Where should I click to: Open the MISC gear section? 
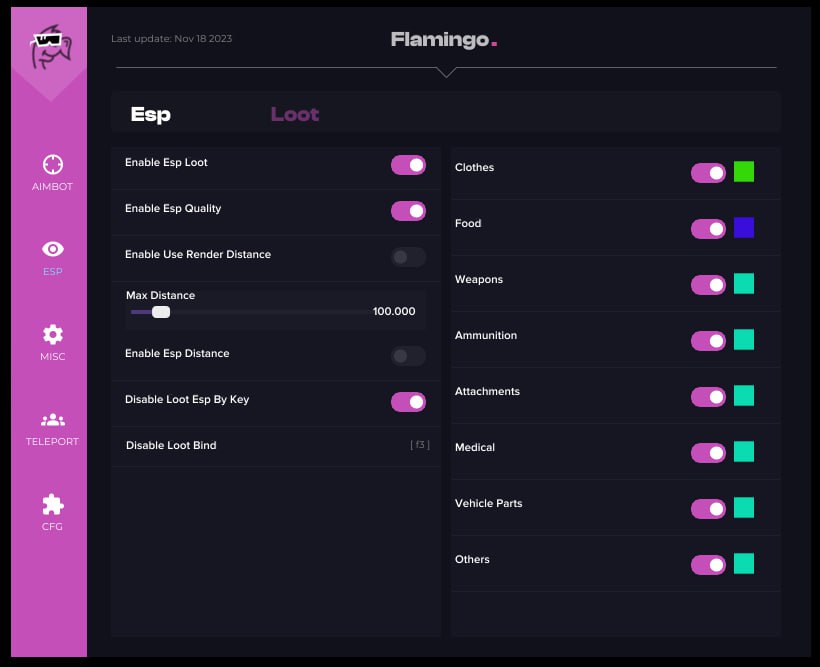[x=52, y=343]
